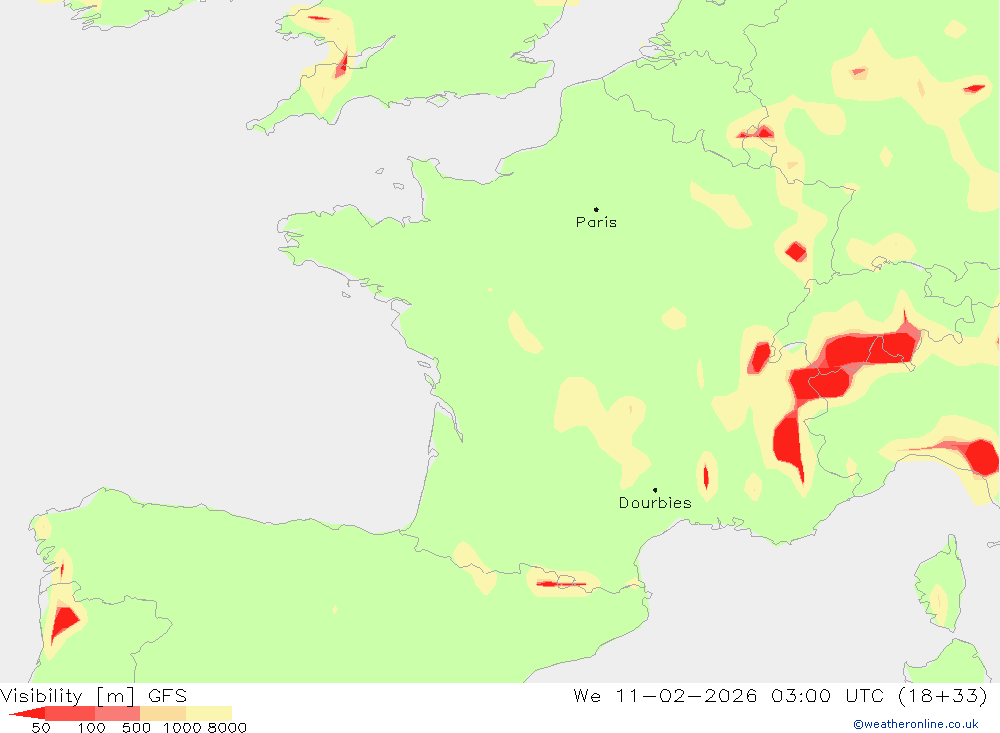Image resolution: width=1000 pixels, height=733 pixels.
Task: Select the pale yellow legend swatch 1000 to 8000
Action: [209, 713]
